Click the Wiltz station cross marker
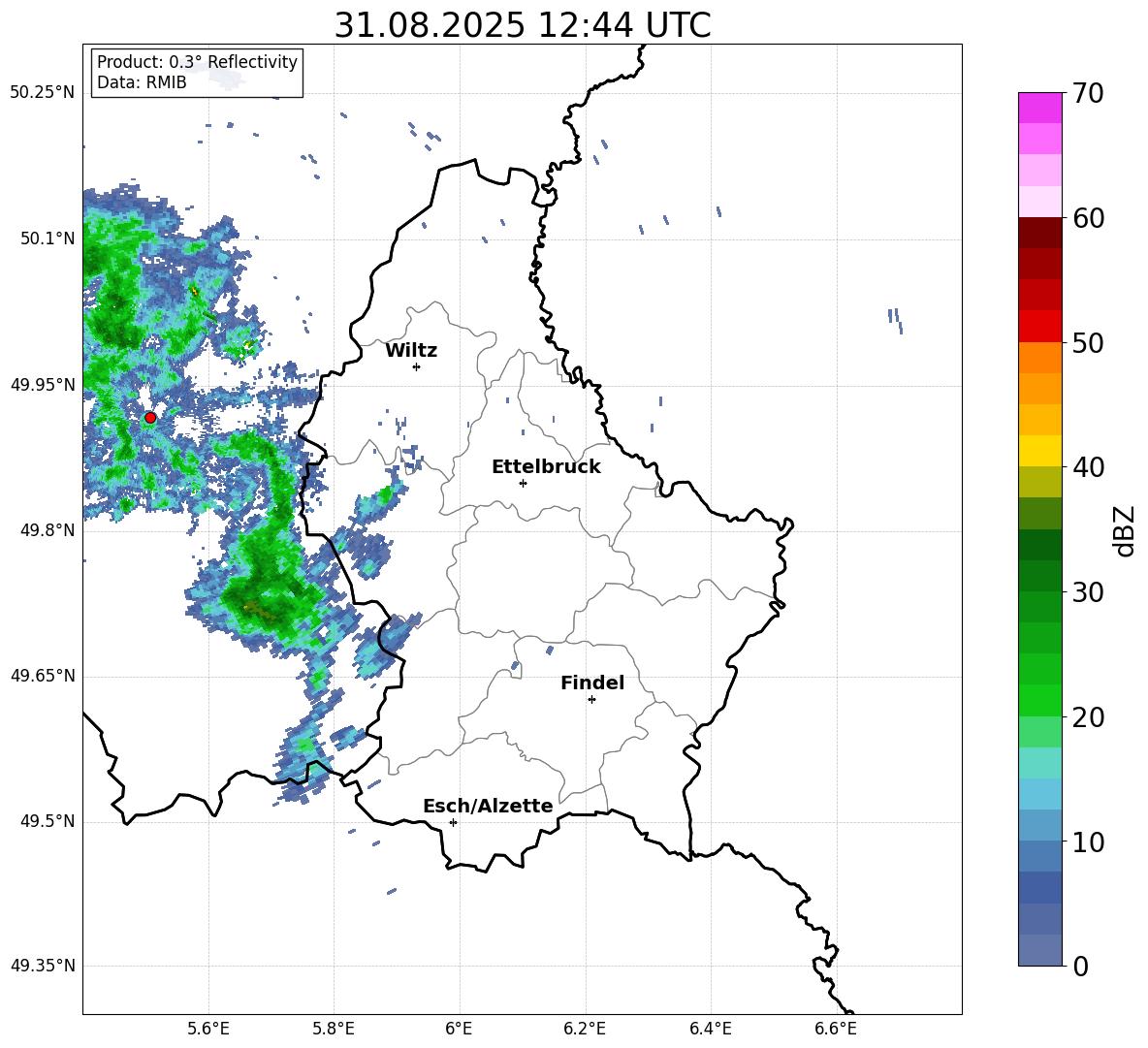The height and width of the screenshot is (1048, 1148). [x=416, y=366]
